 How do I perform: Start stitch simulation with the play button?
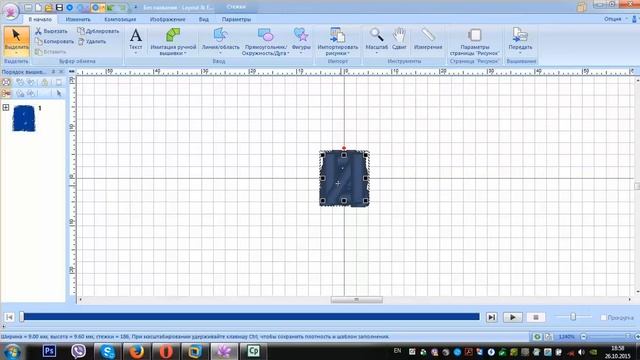tap(513, 317)
